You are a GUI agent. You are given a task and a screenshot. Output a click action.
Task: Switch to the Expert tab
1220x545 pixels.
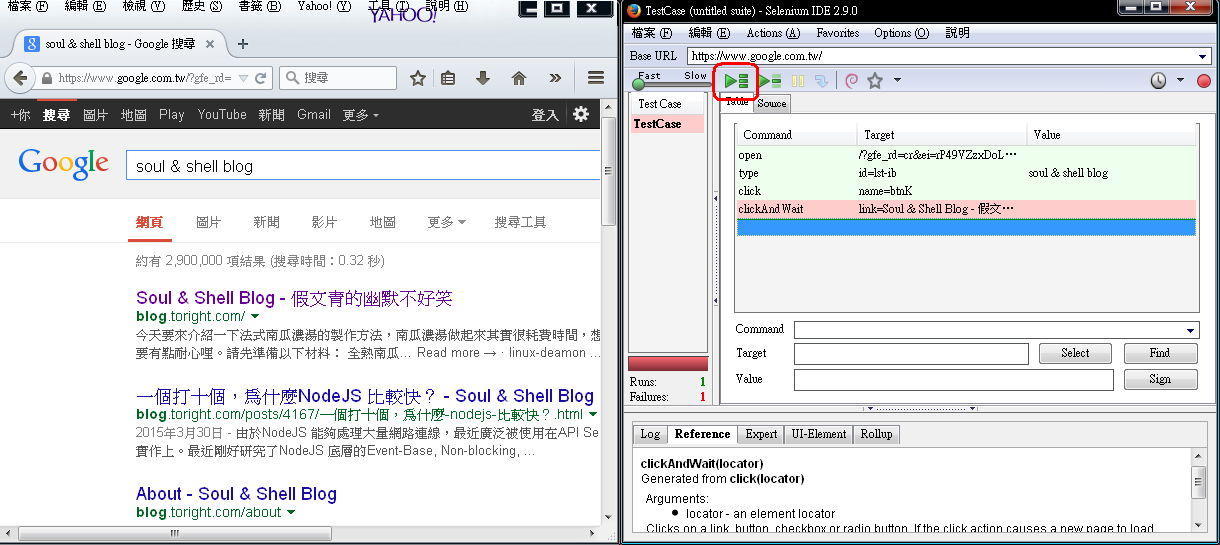[x=761, y=434]
